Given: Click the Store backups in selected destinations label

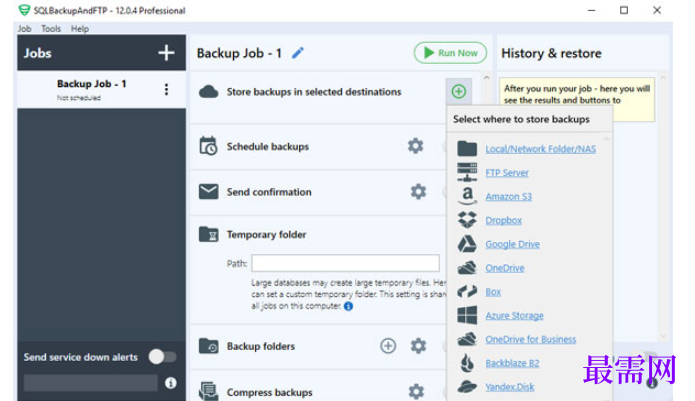Looking at the screenshot, I should click(314, 92).
